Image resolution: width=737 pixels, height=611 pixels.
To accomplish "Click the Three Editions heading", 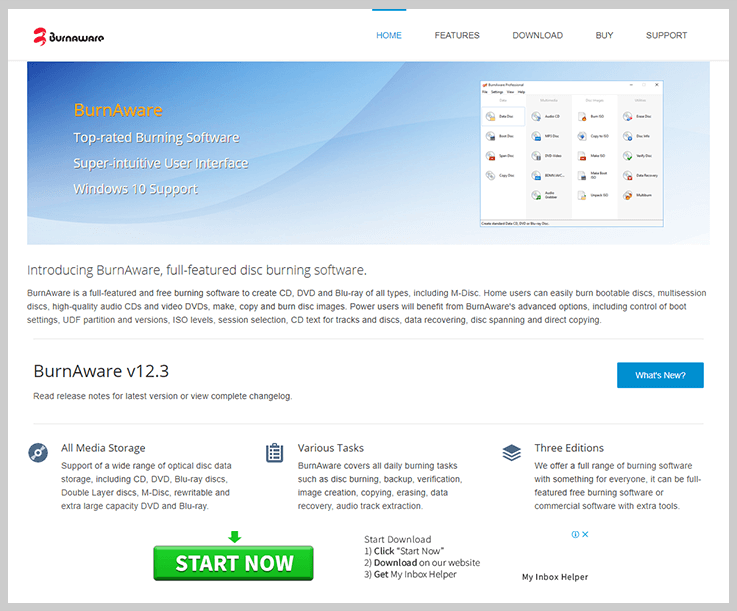I will click(x=569, y=448).
